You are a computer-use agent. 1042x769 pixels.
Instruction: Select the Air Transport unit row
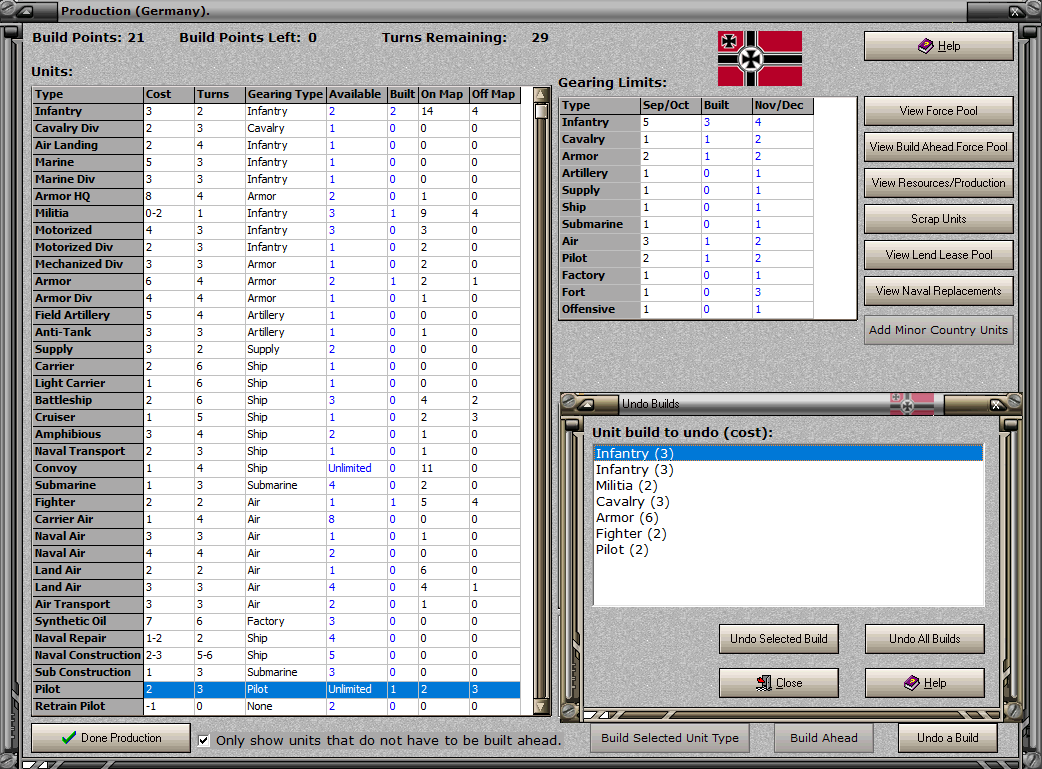(276, 604)
